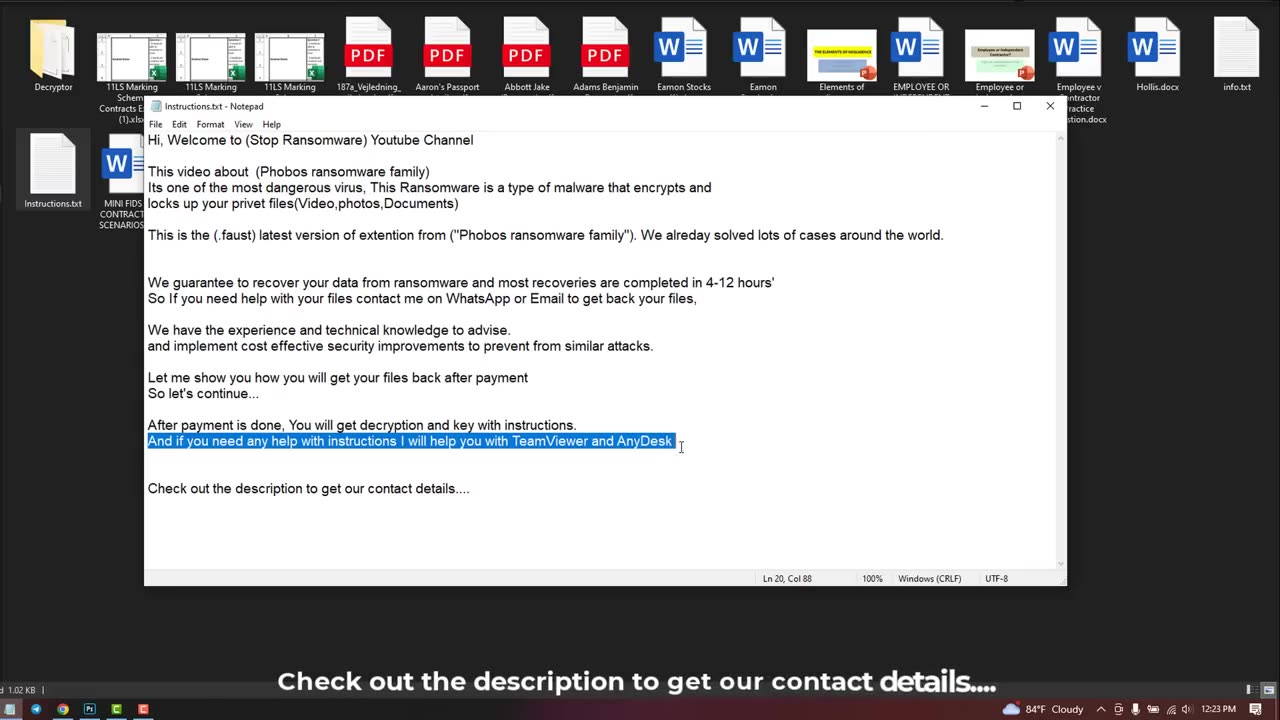The width and height of the screenshot is (1280, 720).
Task: Click the battery tray icon
Action: (x=1153, y=709)
